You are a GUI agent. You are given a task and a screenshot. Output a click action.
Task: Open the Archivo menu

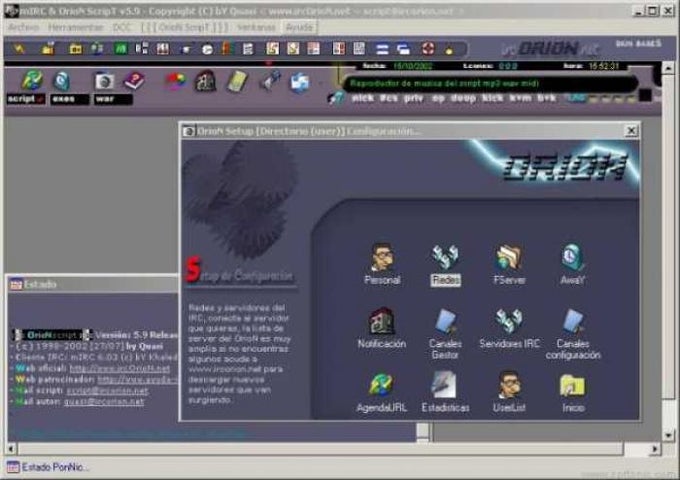point(23,27)
